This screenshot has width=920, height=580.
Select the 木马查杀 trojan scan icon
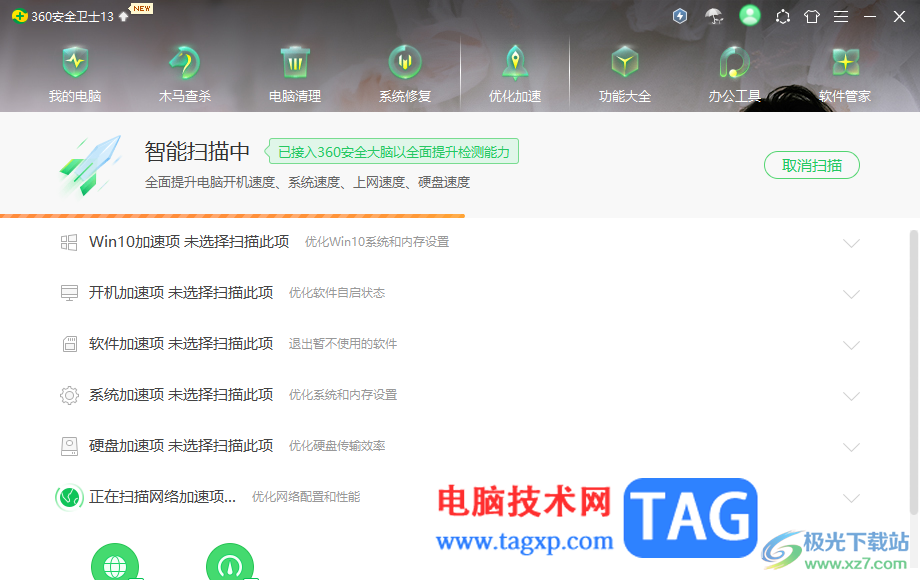click(x=183, y=72)
